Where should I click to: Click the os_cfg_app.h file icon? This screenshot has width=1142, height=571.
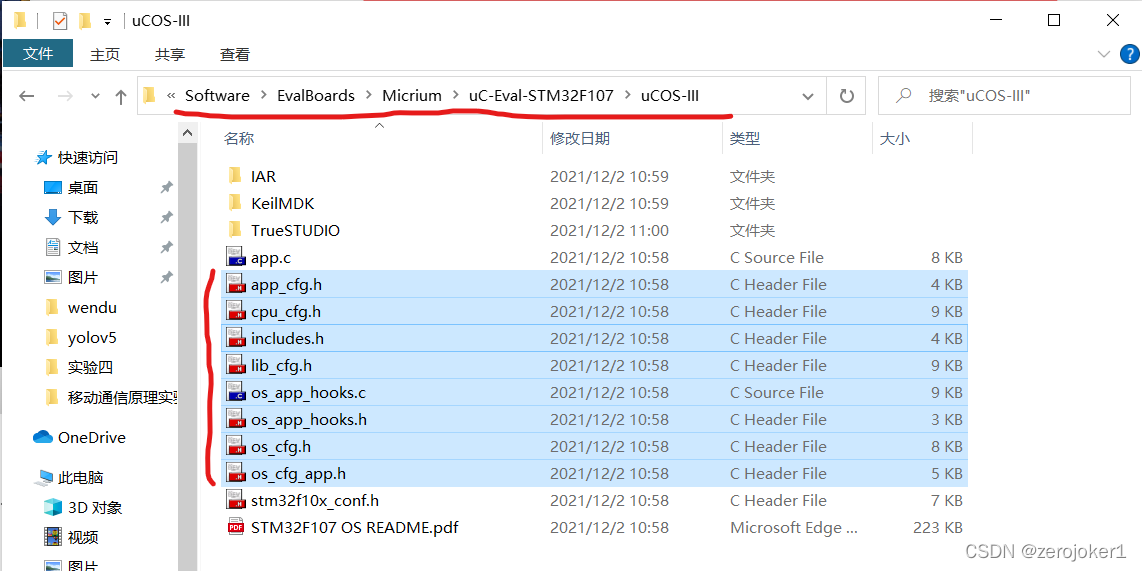(x=235, y=473)
